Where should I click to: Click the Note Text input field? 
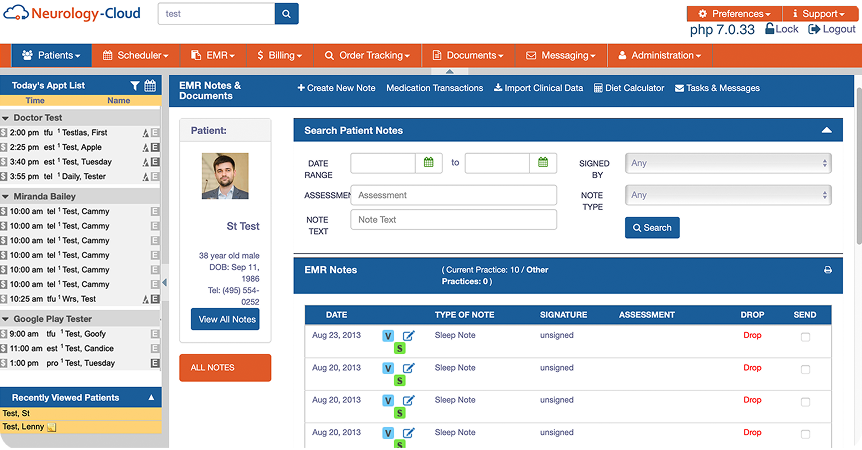pyautogui.click(x=454, y=220)
